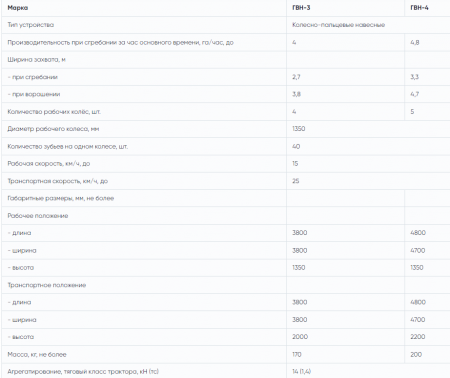
Task: Click the Транспортное положение row label
Action: click(47, 285)
